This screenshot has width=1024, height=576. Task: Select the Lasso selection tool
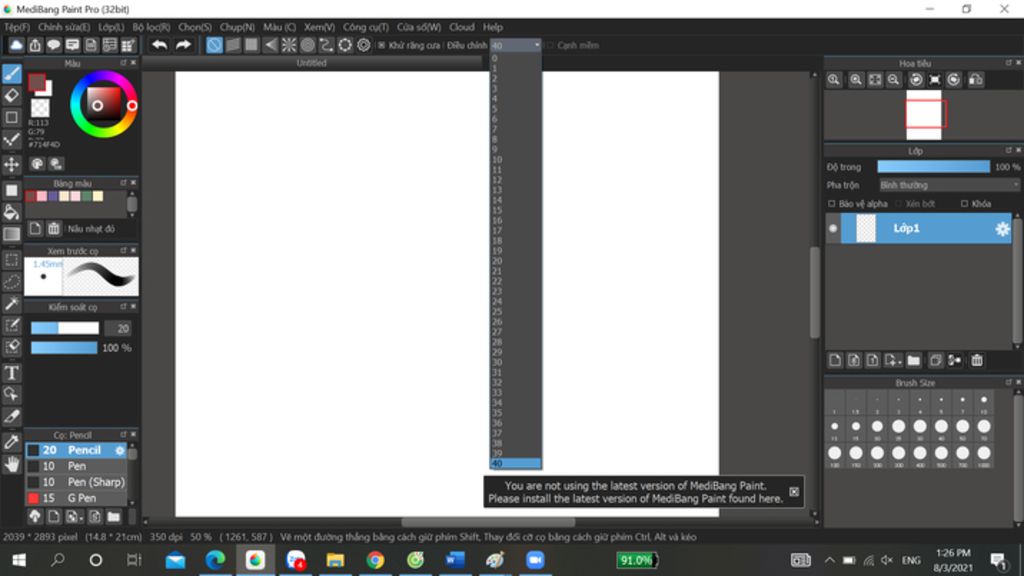tap(12, 281)
